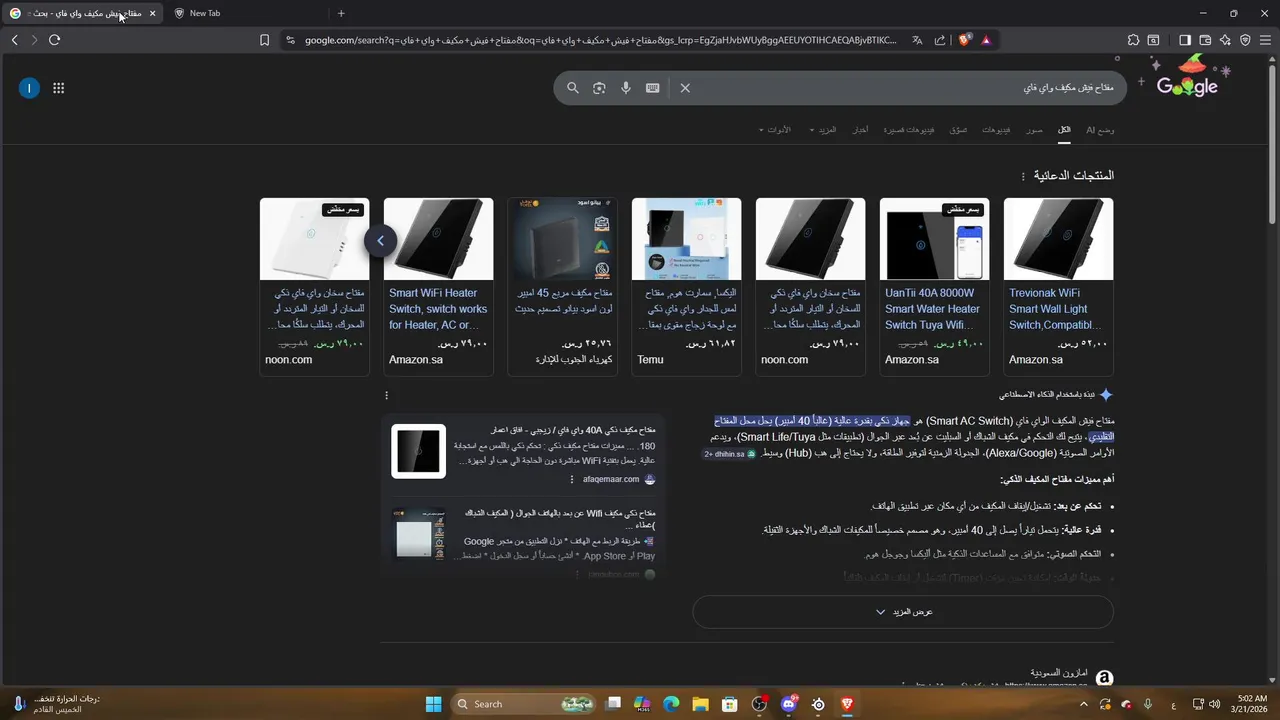The height and width of the screenshot is (720, 1280).
Task: Open the browser main hamburger menu
Action: [x=1265, y=40]
